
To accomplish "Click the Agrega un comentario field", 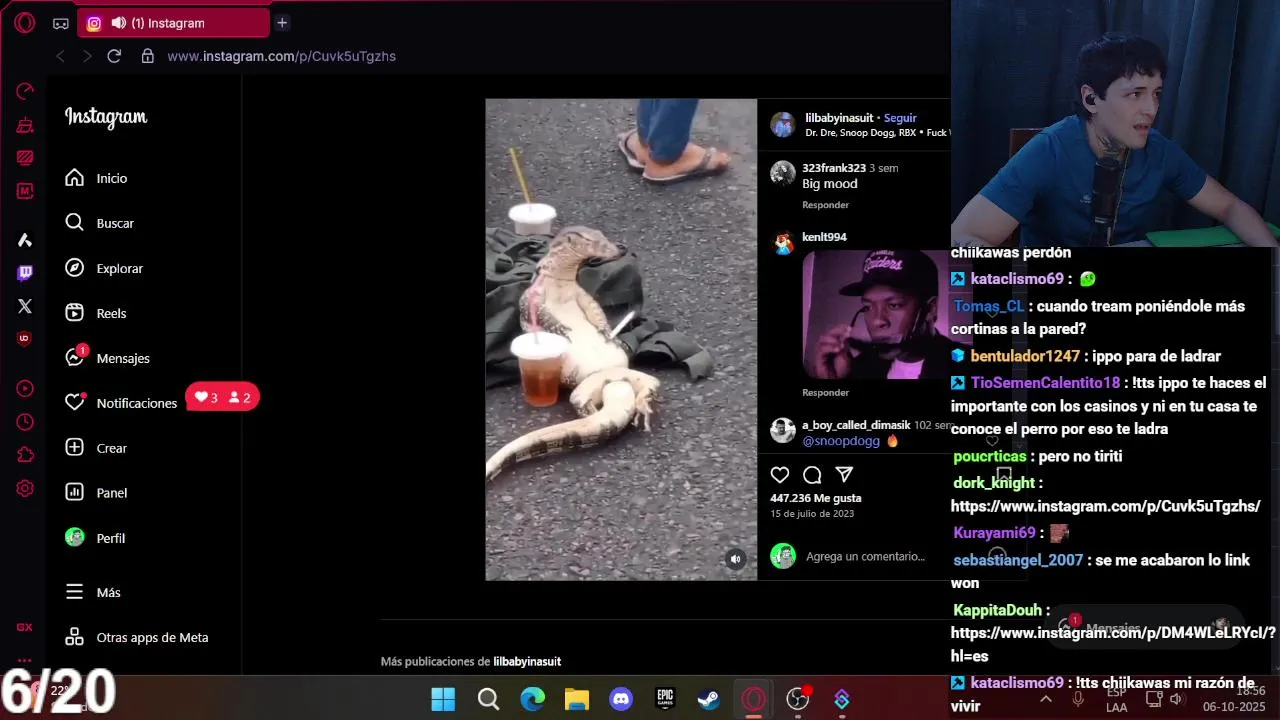I will click(x=865, y=556).
